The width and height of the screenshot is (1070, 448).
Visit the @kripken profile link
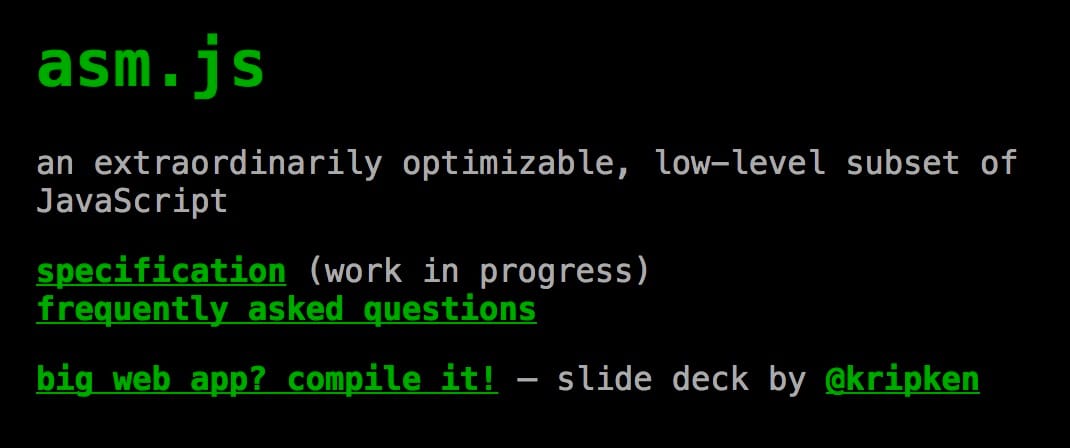coord(902,379)
